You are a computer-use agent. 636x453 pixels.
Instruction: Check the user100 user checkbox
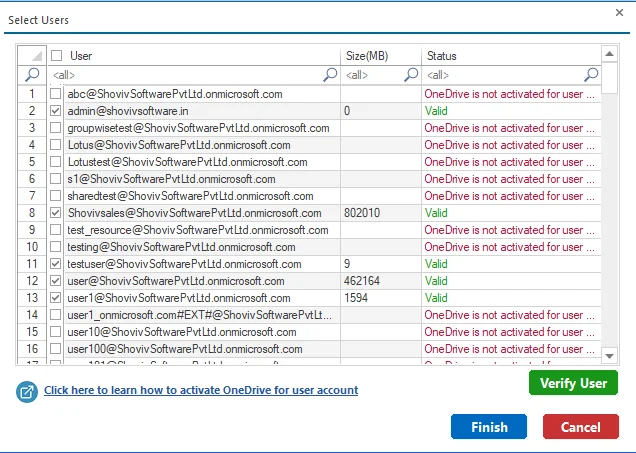click(56, 349)
